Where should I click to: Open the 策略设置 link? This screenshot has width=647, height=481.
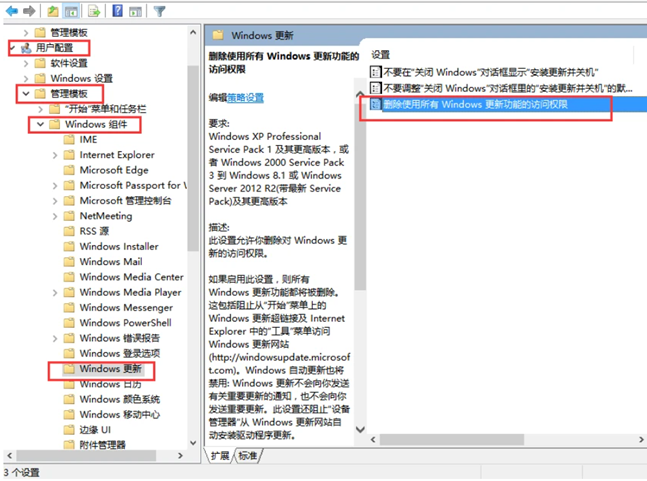(x=246, y=98)
